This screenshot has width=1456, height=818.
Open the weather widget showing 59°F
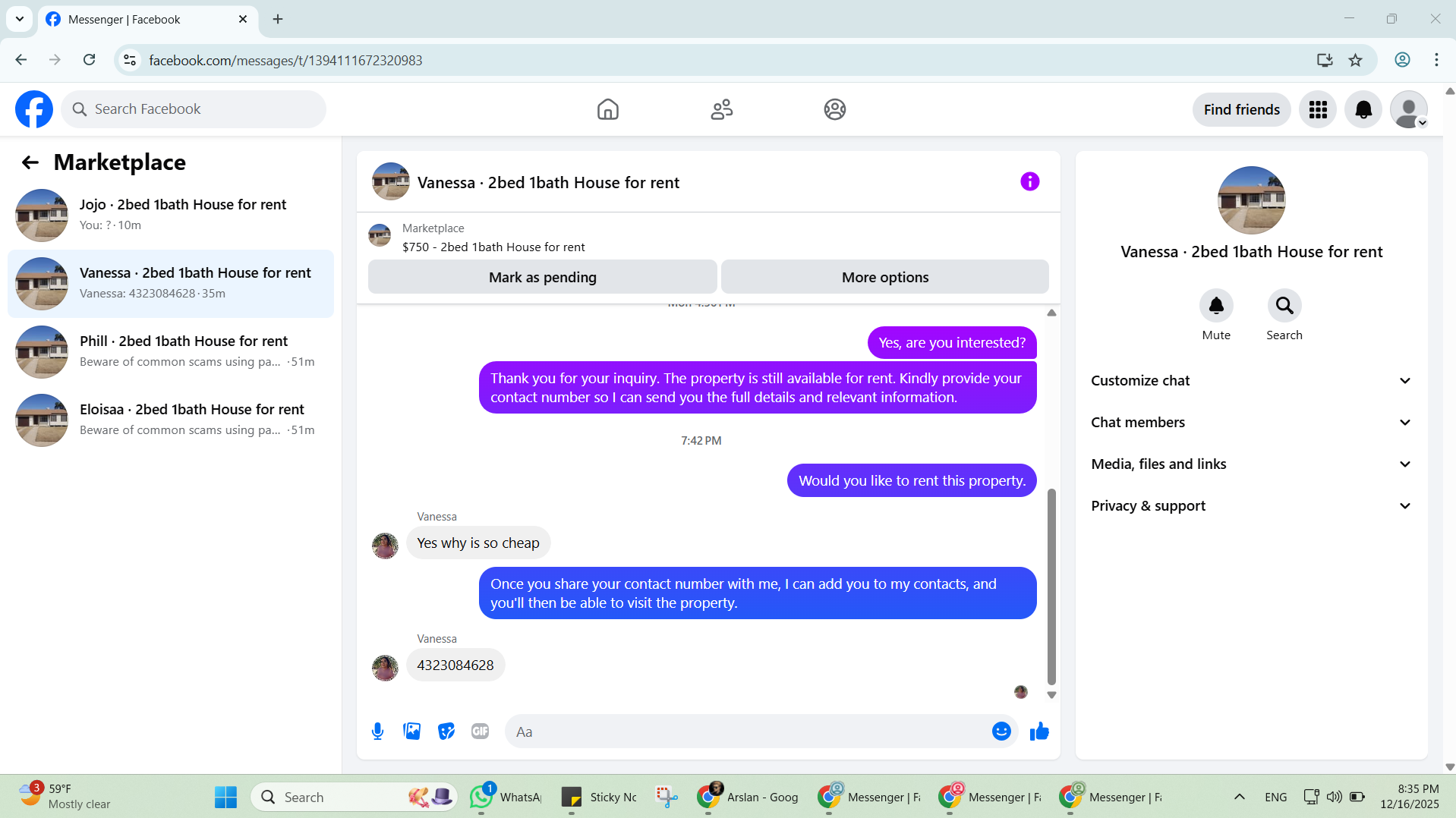tap(65, 797)
